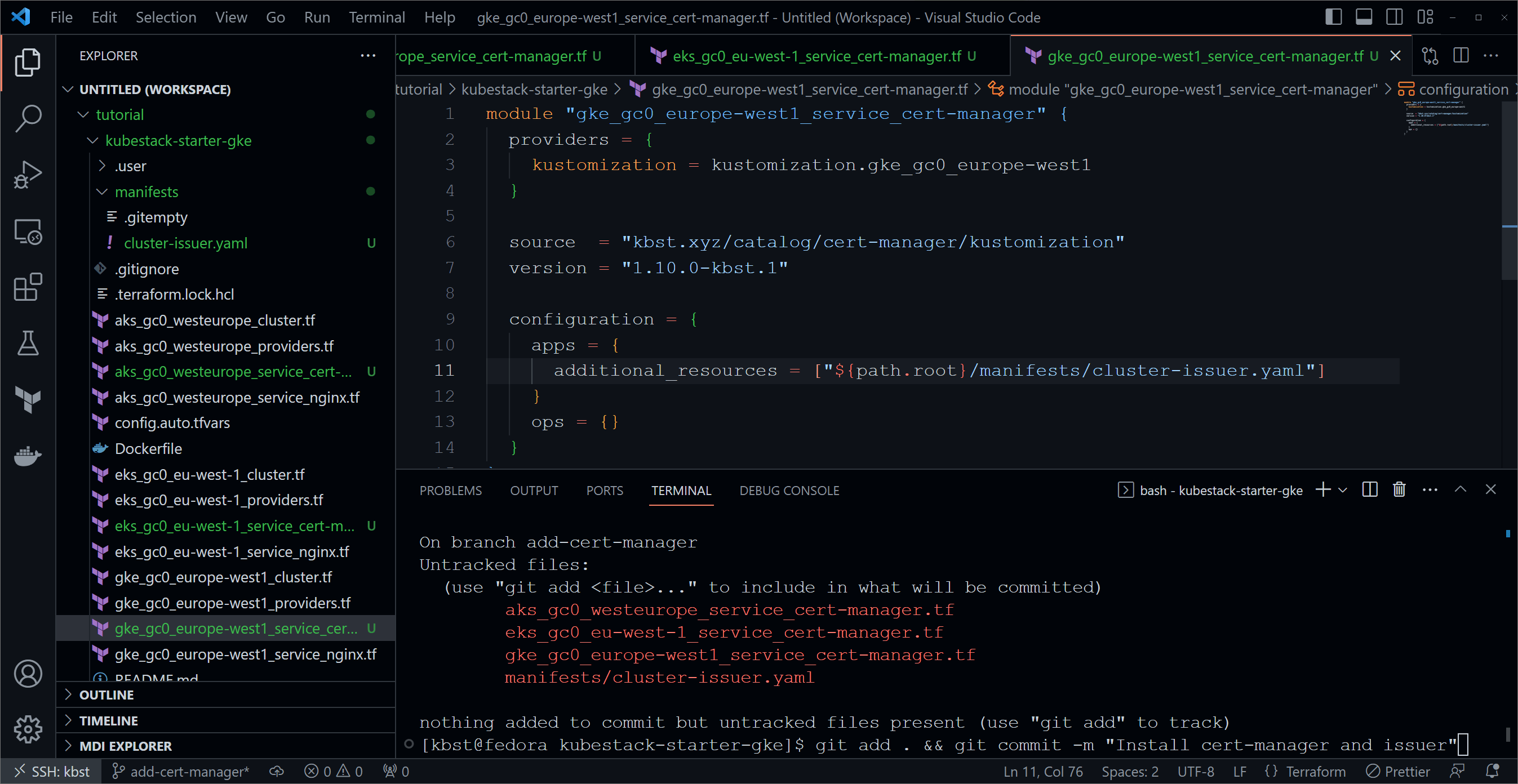This screenshot has height=784, width=1518.
Task: Switch to the PROBLEMS tab
Action: (x=450, y=489)
